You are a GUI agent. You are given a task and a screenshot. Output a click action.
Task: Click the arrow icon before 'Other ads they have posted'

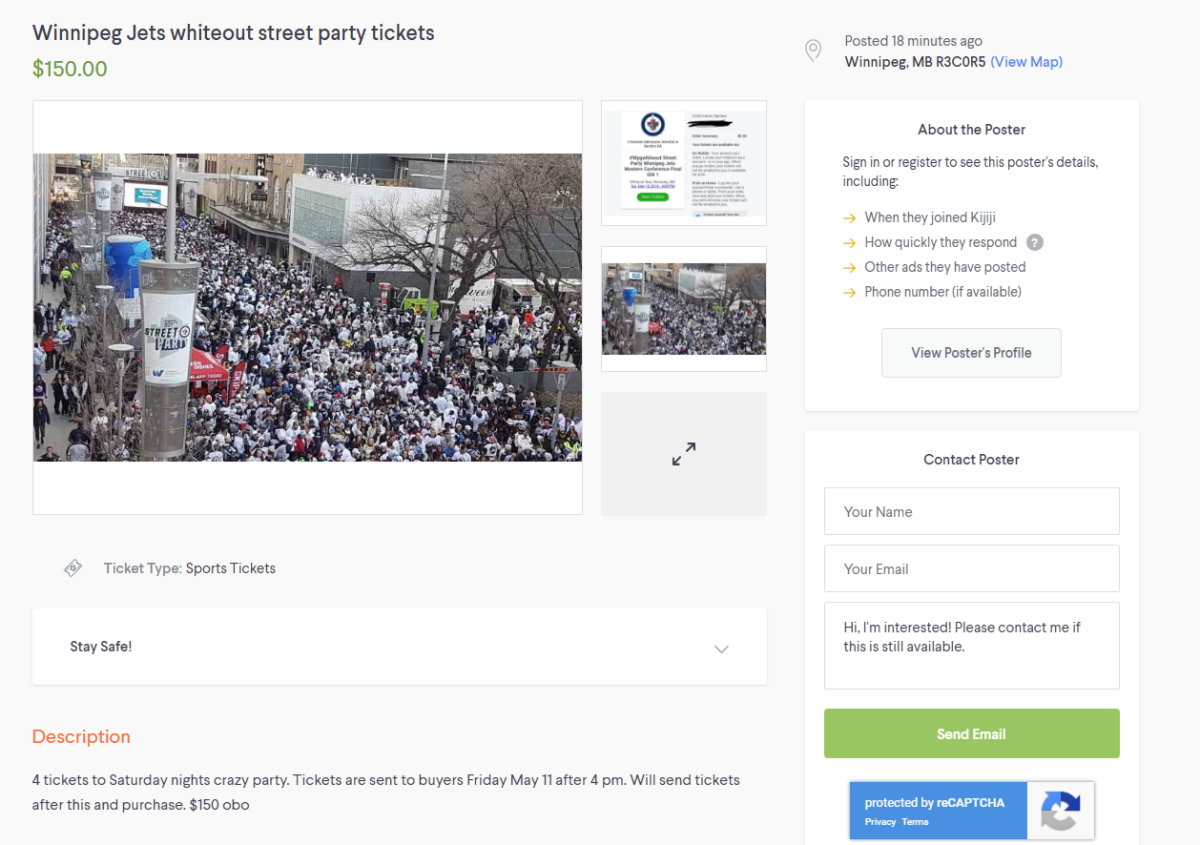[849, 267]
